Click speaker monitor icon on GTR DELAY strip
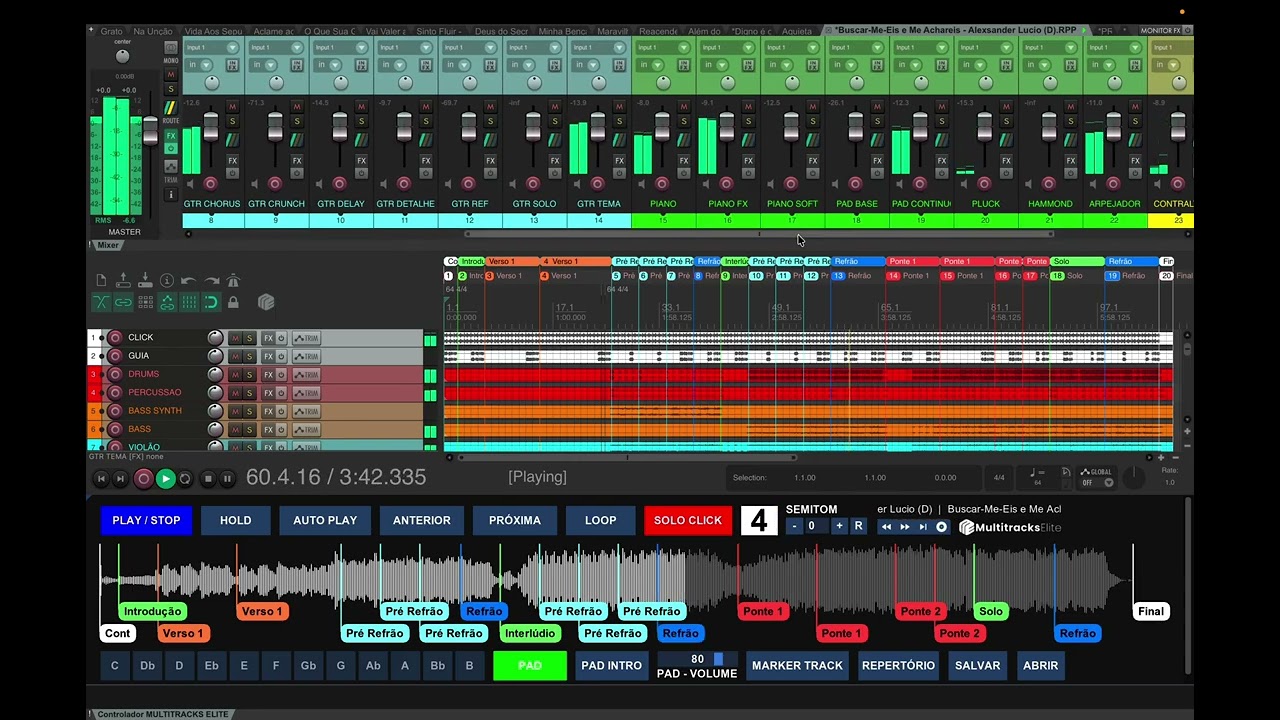 pos(319,183)
